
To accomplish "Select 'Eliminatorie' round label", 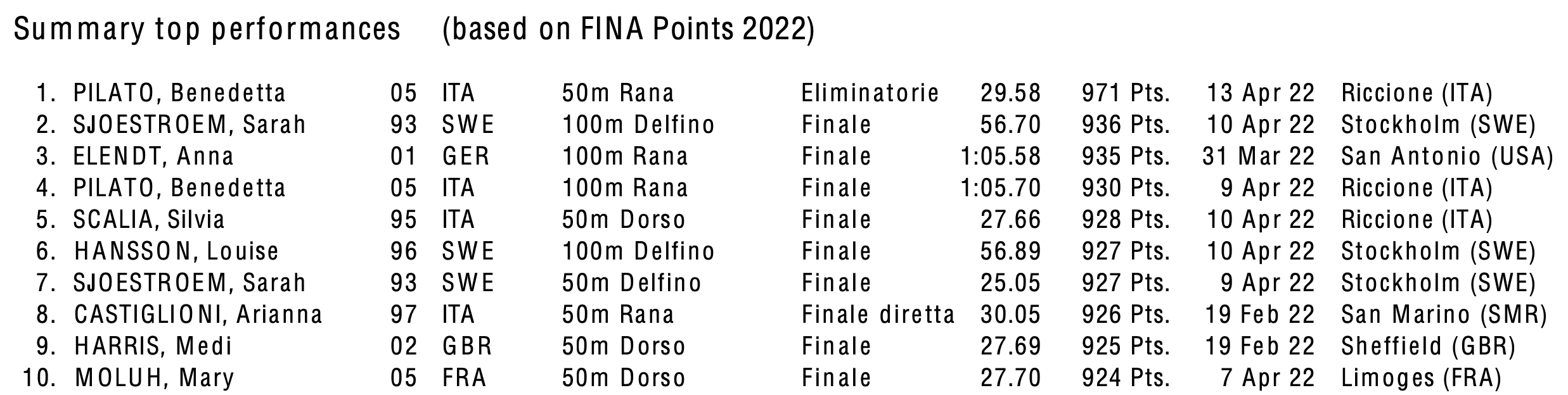I will 870,93.
